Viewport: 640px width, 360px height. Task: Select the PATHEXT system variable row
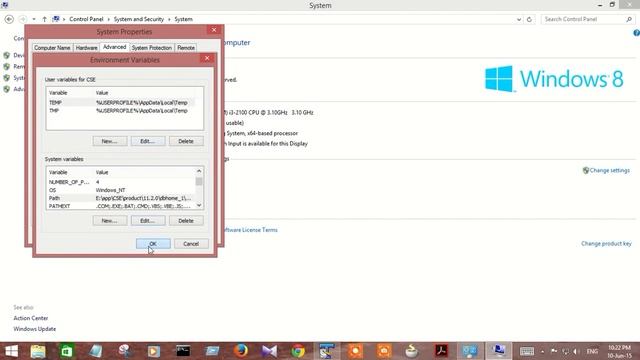(121, 206)
